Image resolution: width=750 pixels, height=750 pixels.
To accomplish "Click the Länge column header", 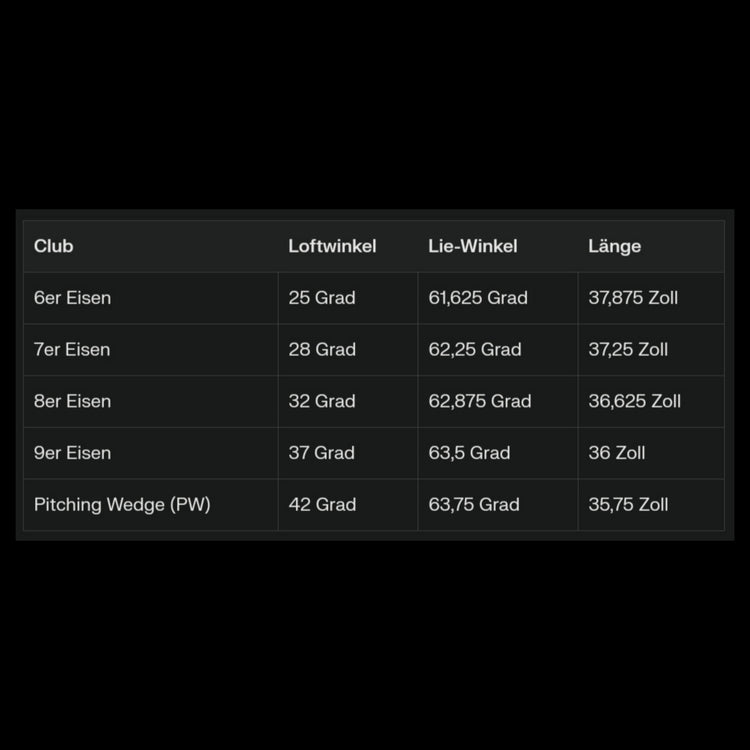I will (615, 246).
